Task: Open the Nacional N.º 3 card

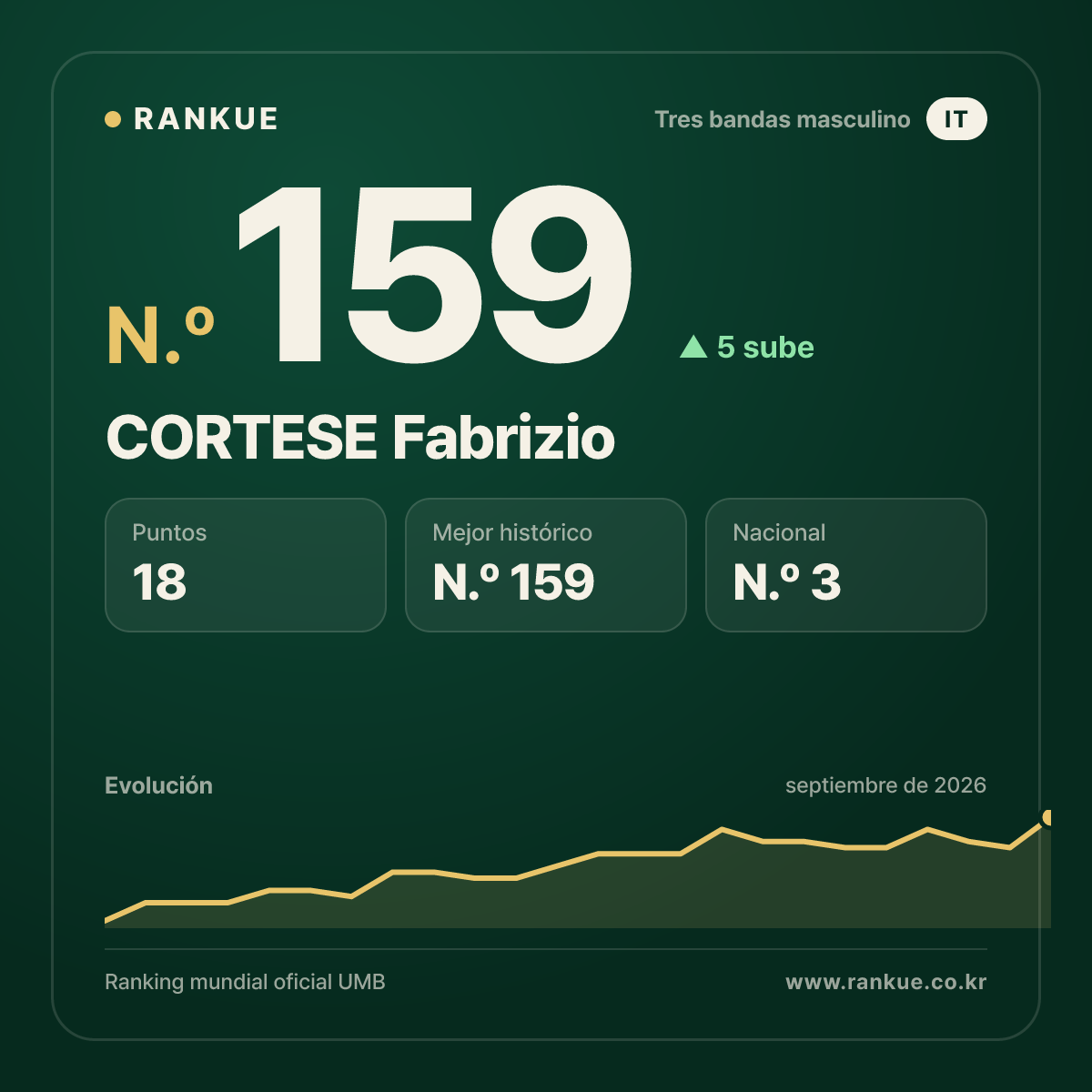Action: (x=846, y=565)
